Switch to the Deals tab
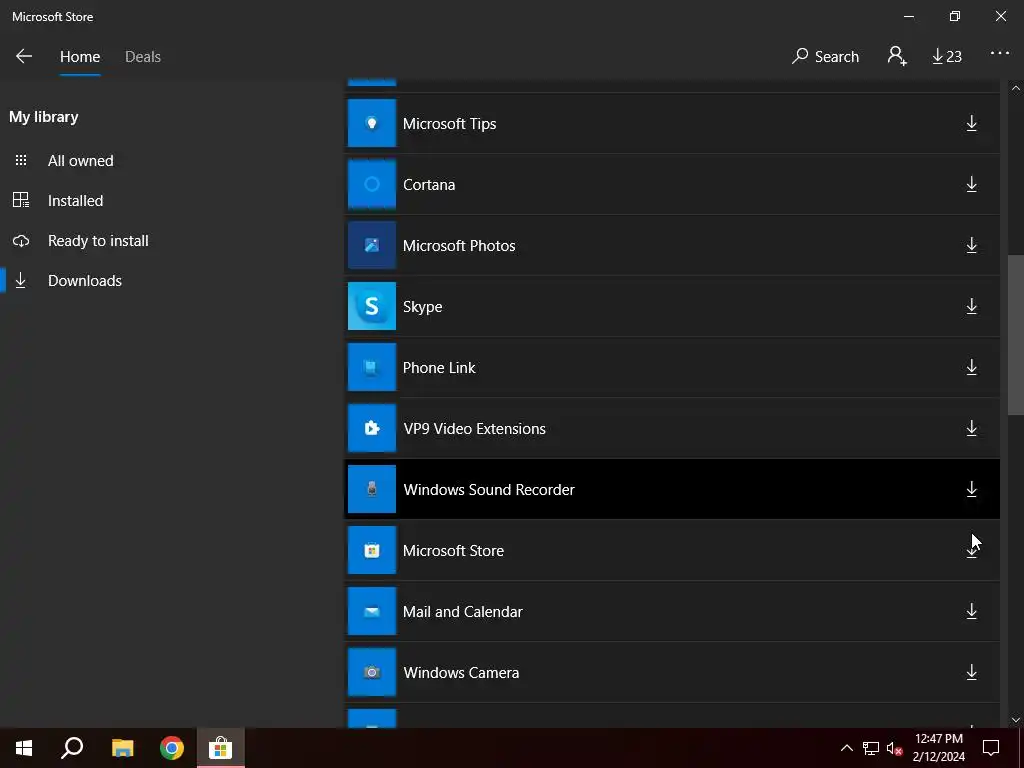The height and width of the screenshot is (768, 1024). pos(143,57)
